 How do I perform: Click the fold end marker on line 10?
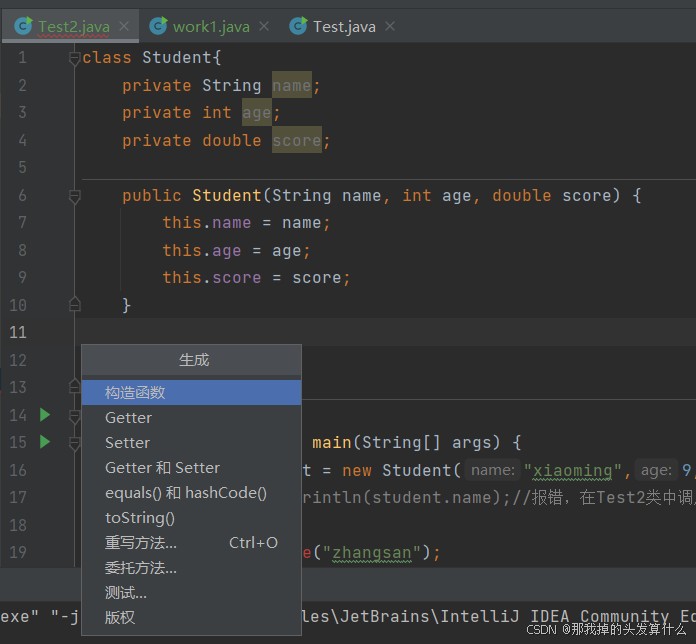(x=75, y=304)
